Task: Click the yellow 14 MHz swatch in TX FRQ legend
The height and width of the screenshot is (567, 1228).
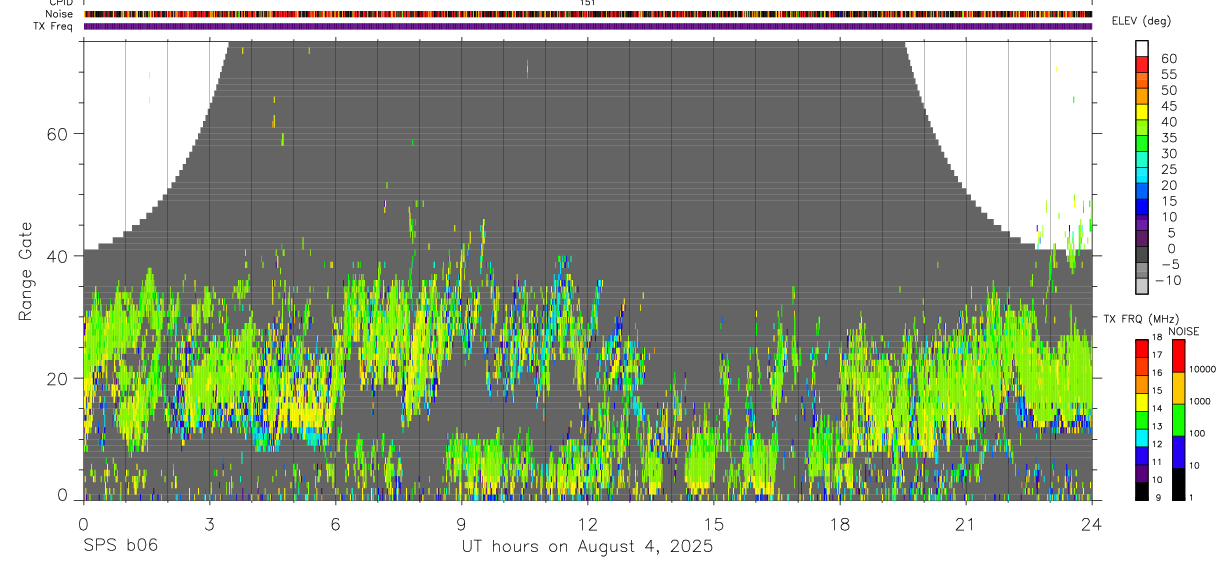Action: point(1142,401)
